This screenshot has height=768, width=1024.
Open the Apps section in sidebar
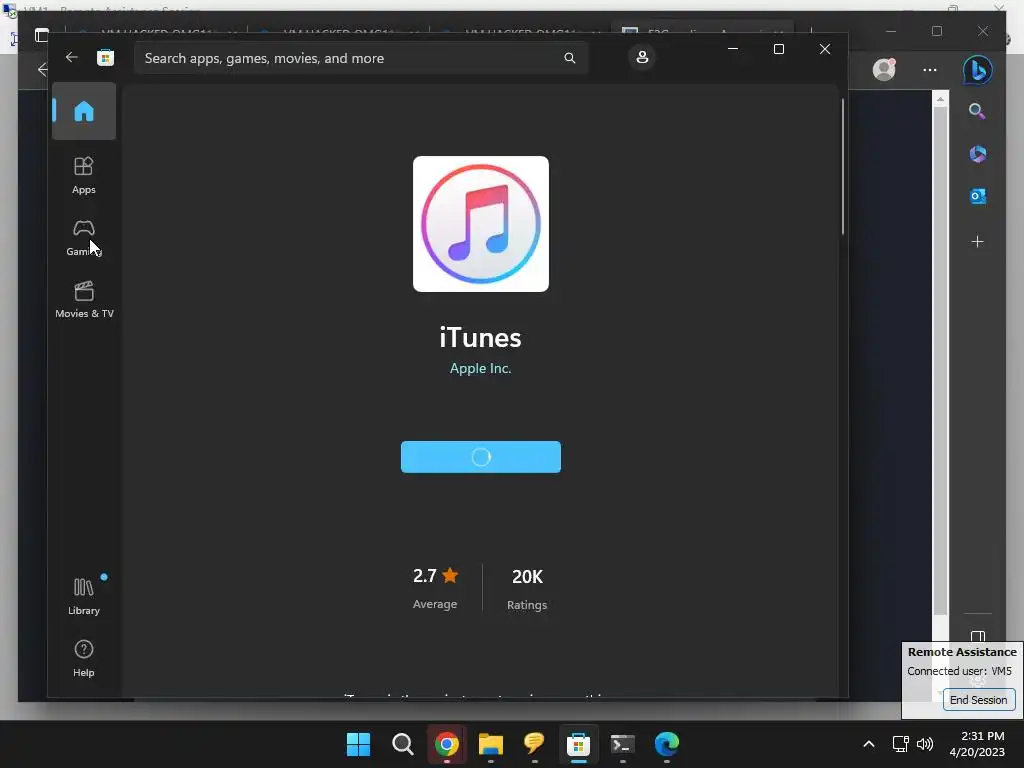coord(84,175)
